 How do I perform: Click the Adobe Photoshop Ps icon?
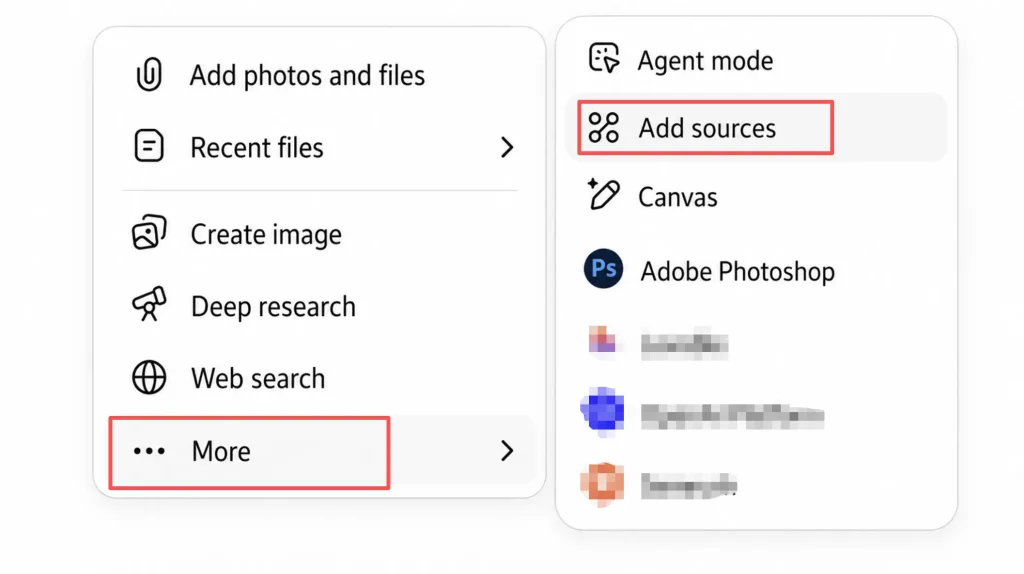603,268
